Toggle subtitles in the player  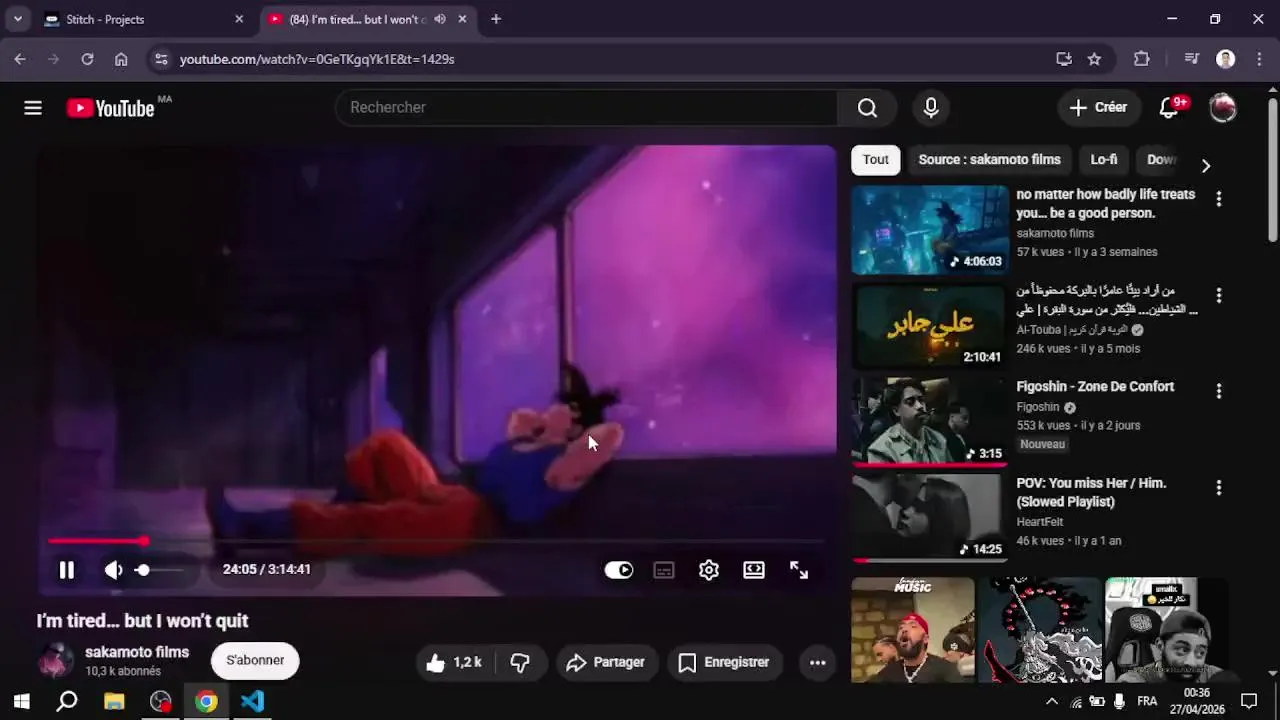coord(664,570)
